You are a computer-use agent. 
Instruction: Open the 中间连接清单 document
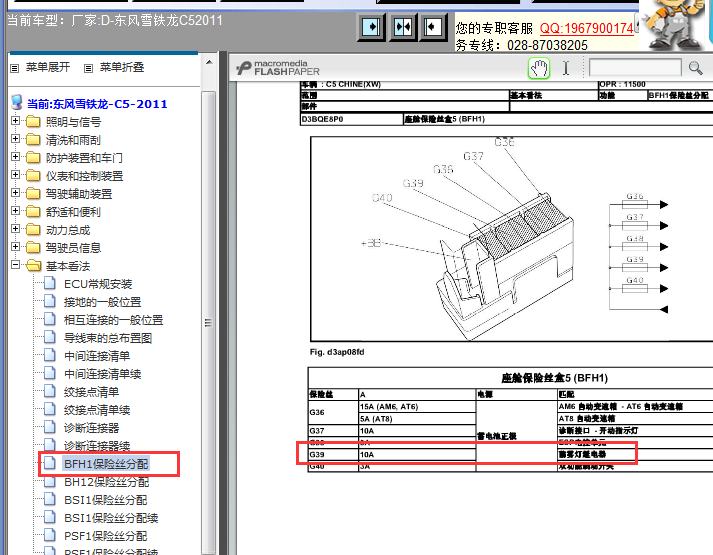[97, 356]
